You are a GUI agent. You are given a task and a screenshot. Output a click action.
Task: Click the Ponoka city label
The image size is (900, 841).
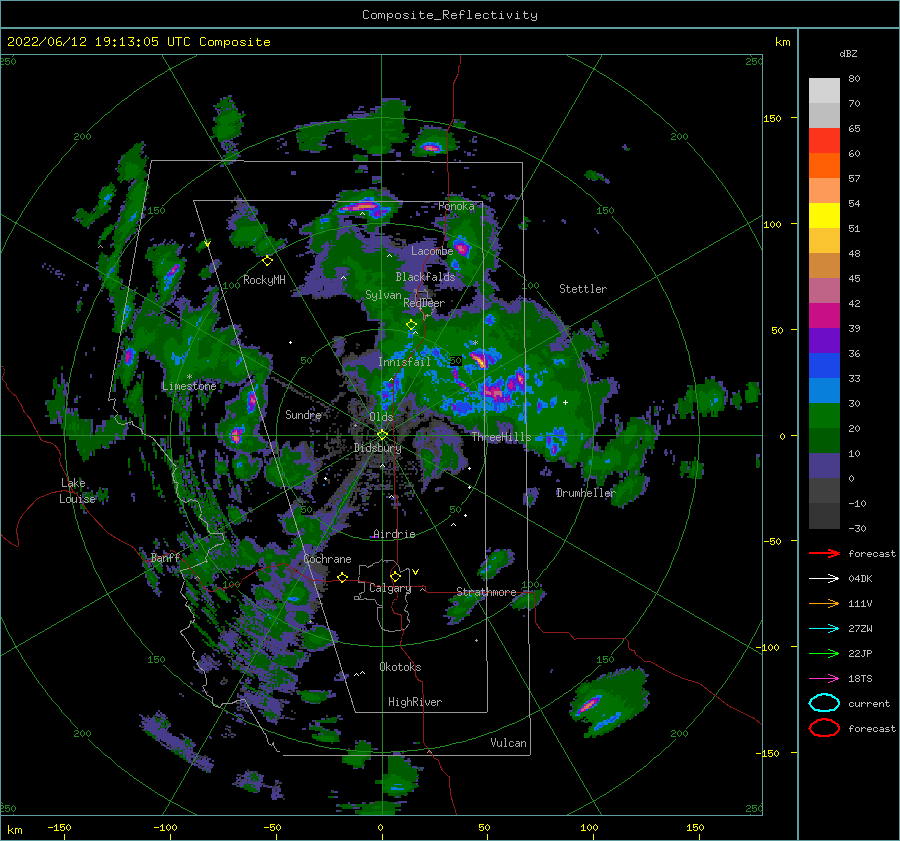[456, 206]
